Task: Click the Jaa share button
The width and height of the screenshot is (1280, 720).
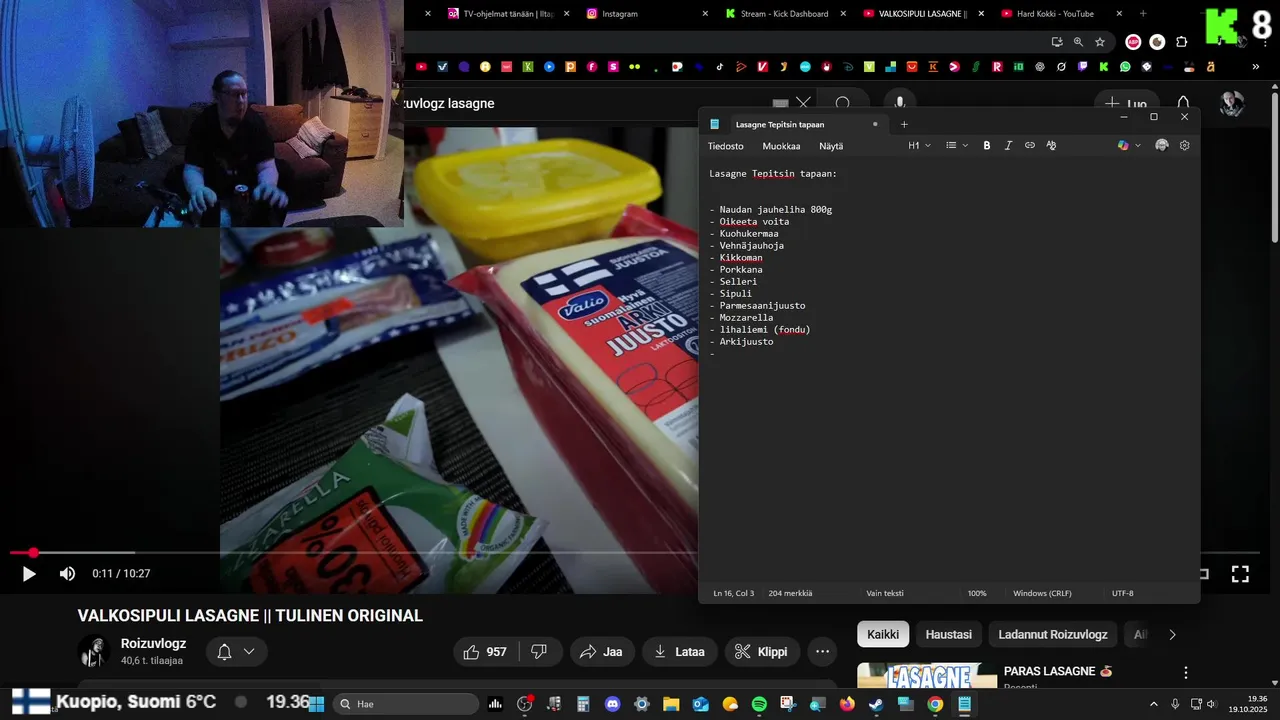Action: pyautogui.click(x=602, y=652)
